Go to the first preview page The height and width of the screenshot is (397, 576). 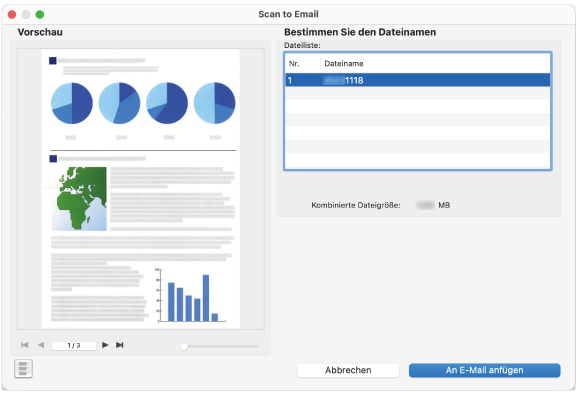click(x=25, y=345)
